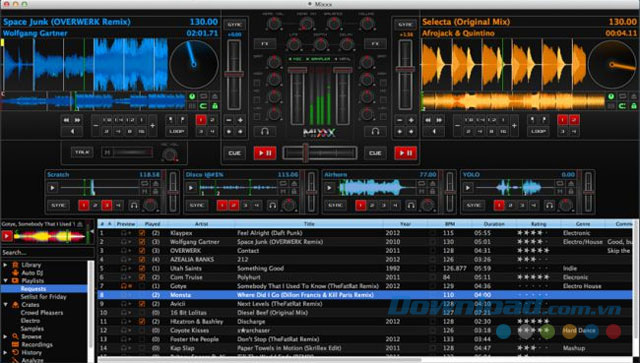Trigger hotcue 3 on right deck
This screenshot has width=640, height=363.
pos(562,131)
